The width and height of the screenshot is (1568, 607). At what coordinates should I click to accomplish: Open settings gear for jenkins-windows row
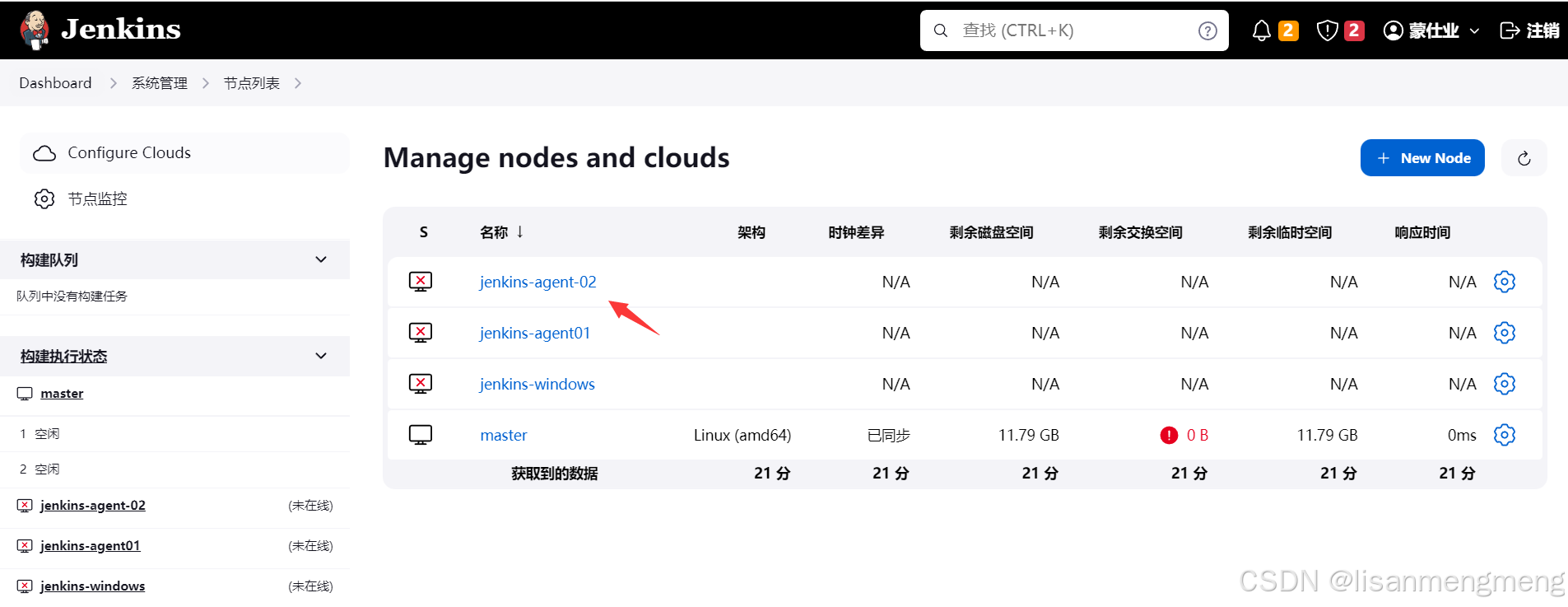point(1505,384)
